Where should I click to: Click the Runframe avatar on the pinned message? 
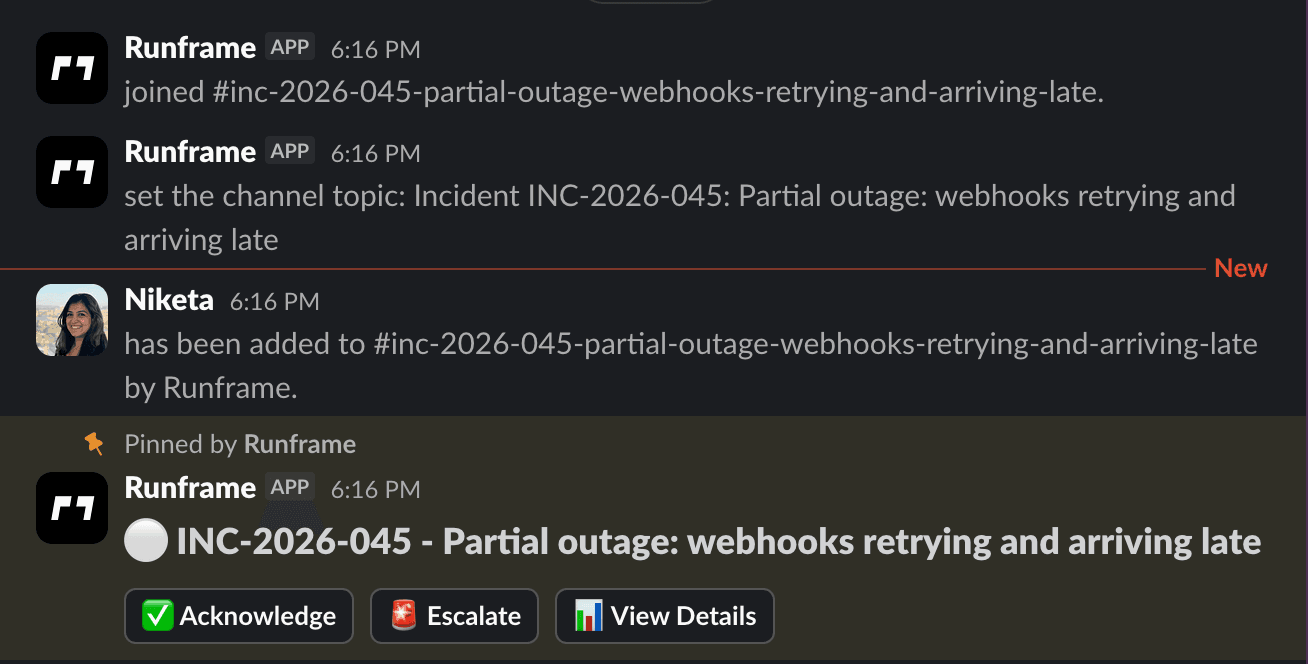point(71,508)
